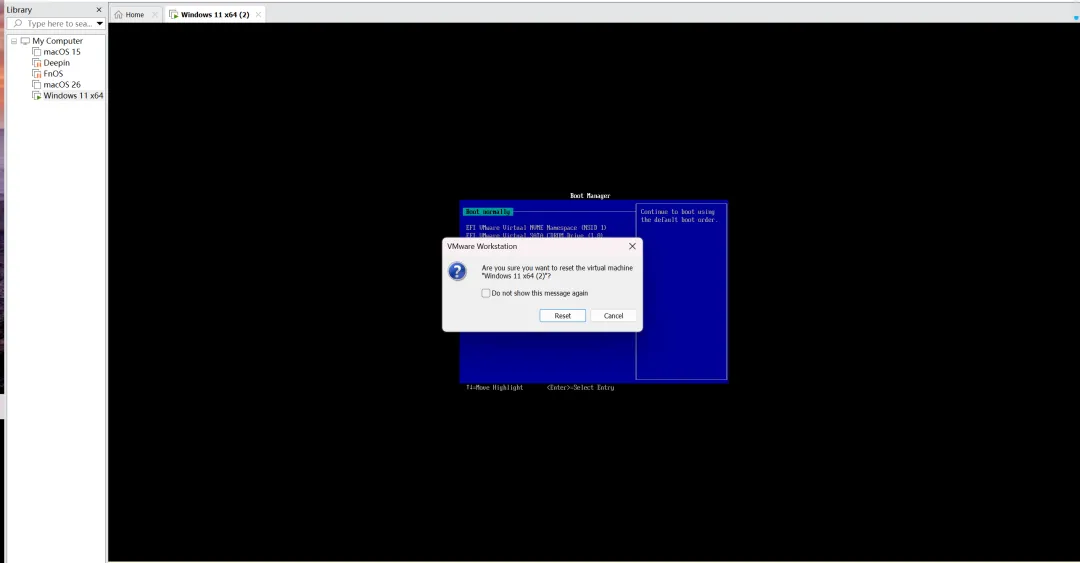The image size is (1080, 563).
Task: Click the FnOS VM icon
Action: (37, 74)
